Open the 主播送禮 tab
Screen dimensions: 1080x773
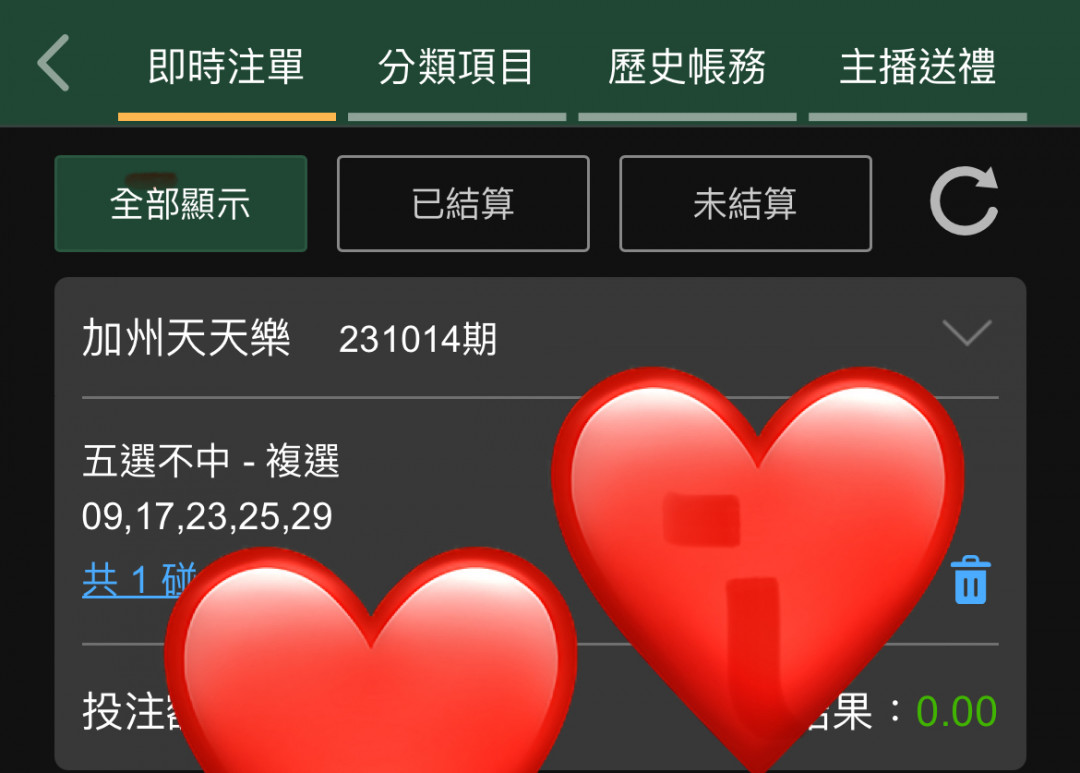pos(918,68)
